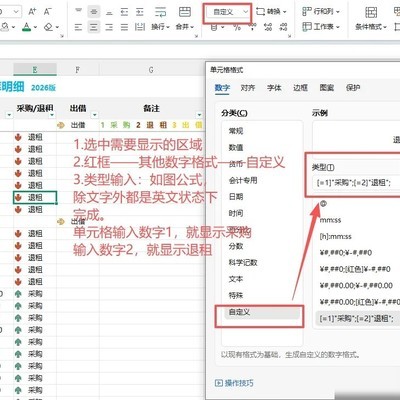Toggle horizontal center alignment
This screenshot has height=400, width=400.
94,27
